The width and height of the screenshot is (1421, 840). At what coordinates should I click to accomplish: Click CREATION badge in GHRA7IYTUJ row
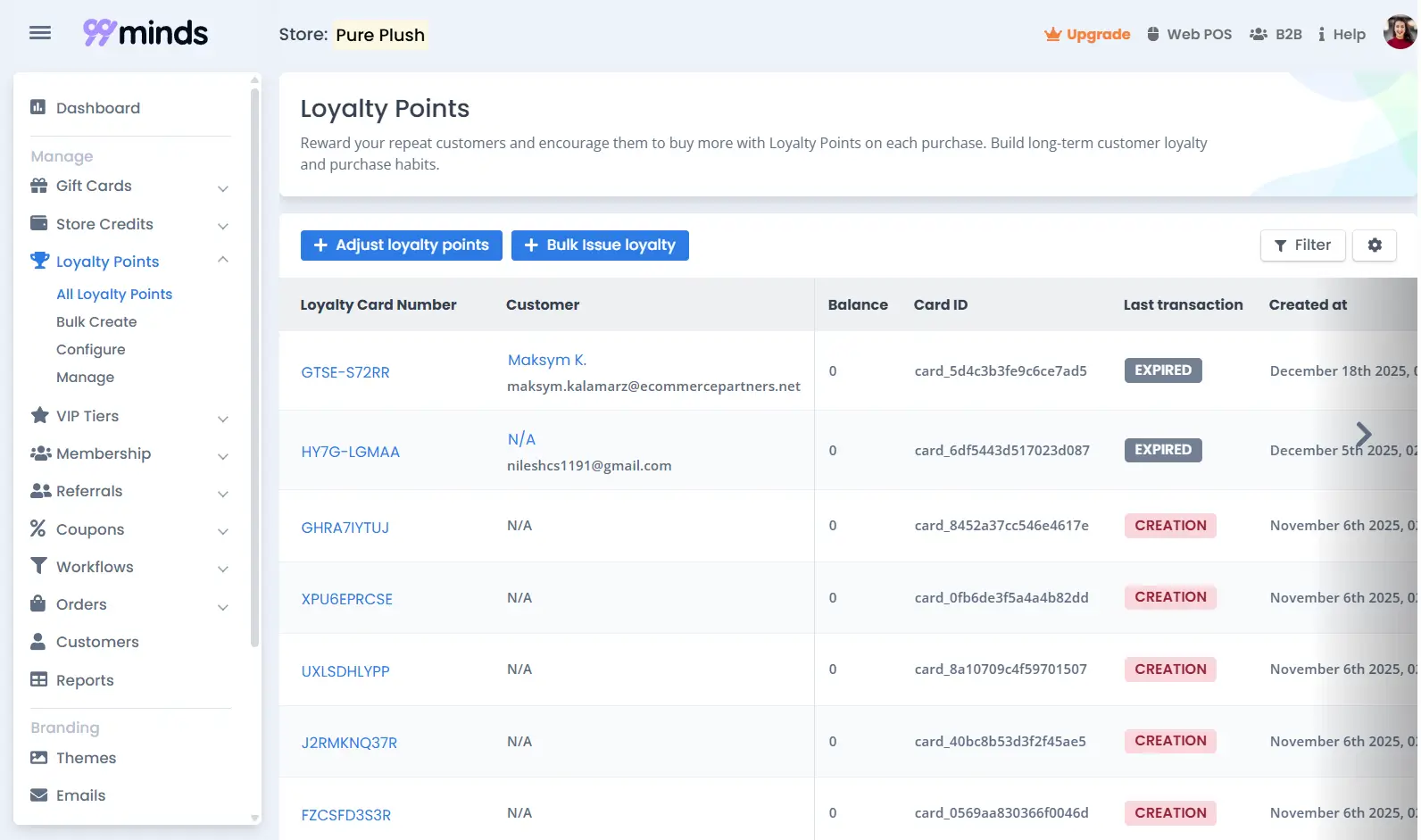click(x=1170, y=526)
